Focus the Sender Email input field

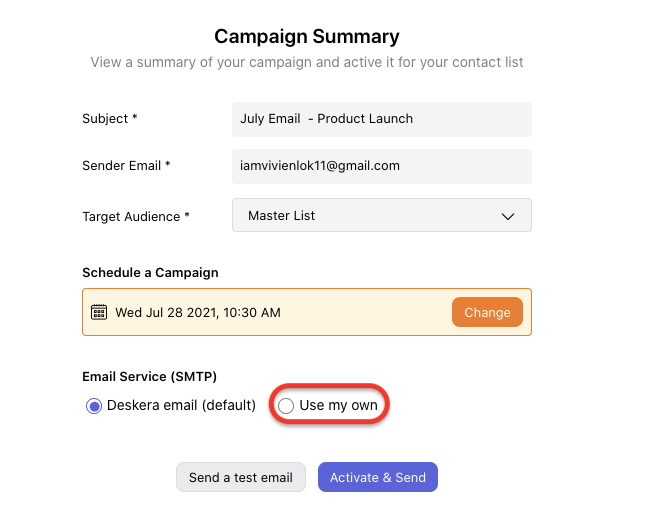pyautogui.click(x=382, y=166)
